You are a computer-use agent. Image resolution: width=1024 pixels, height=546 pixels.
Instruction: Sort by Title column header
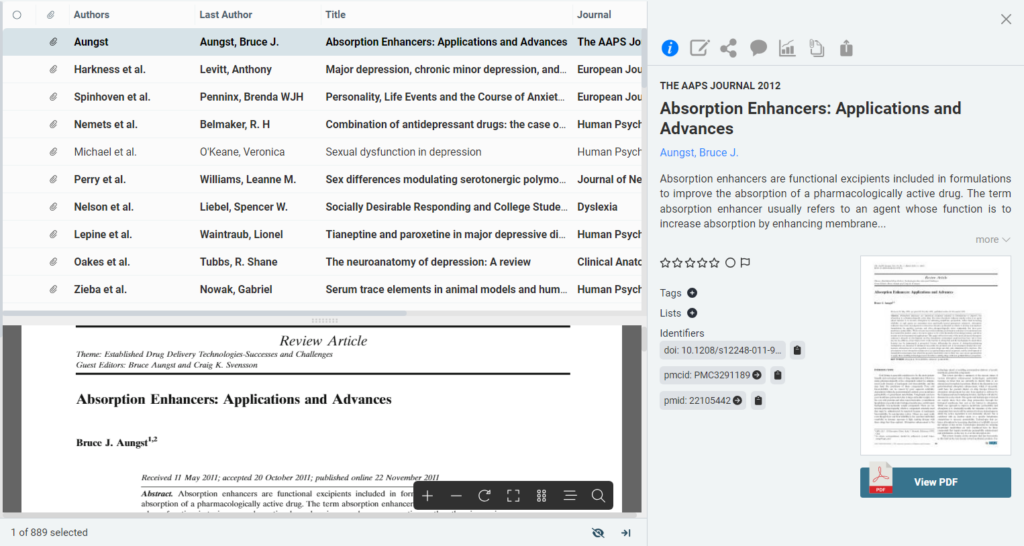point(336,14)
